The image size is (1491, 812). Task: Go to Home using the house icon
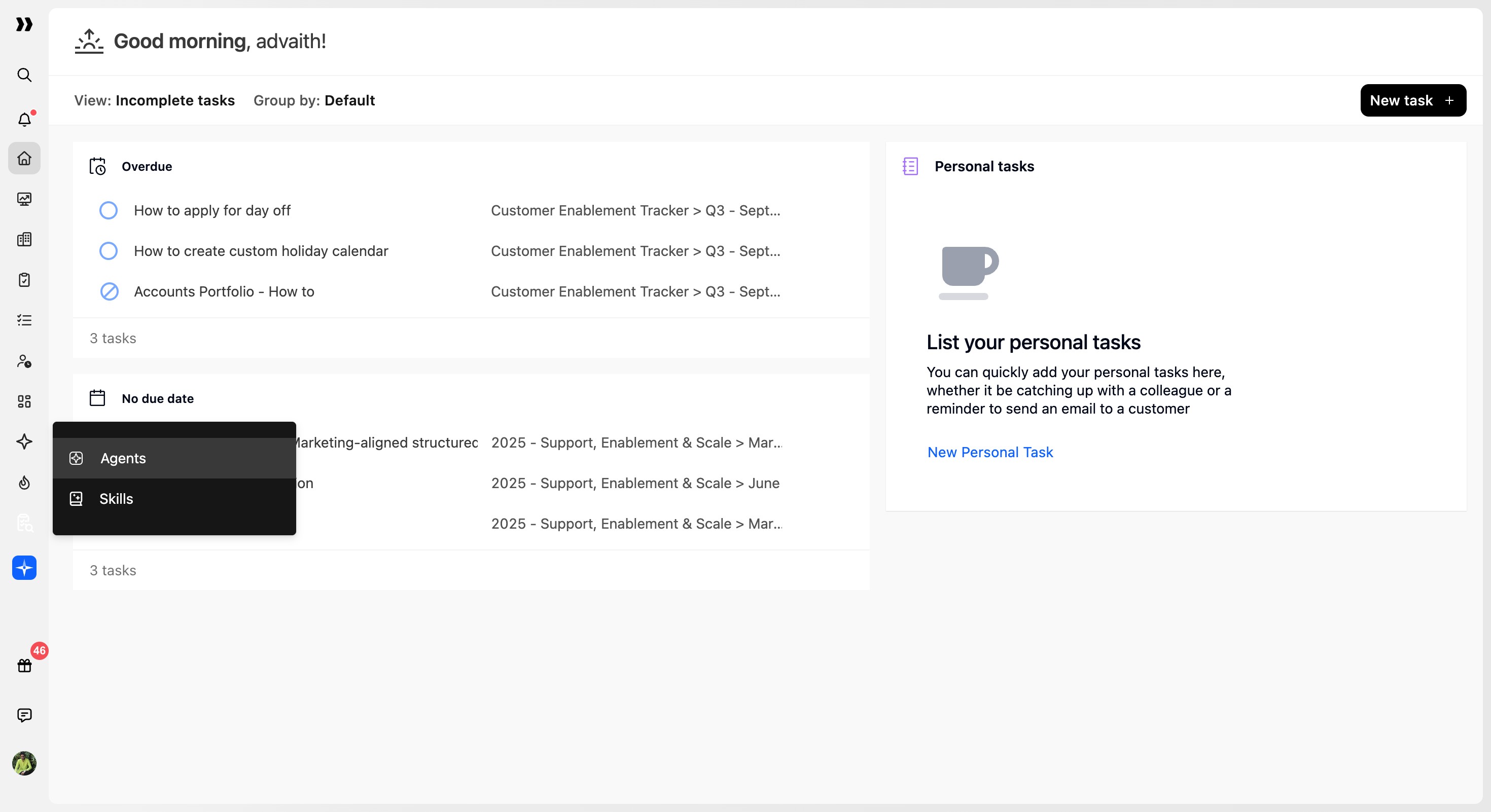click(x=24, y=159)
